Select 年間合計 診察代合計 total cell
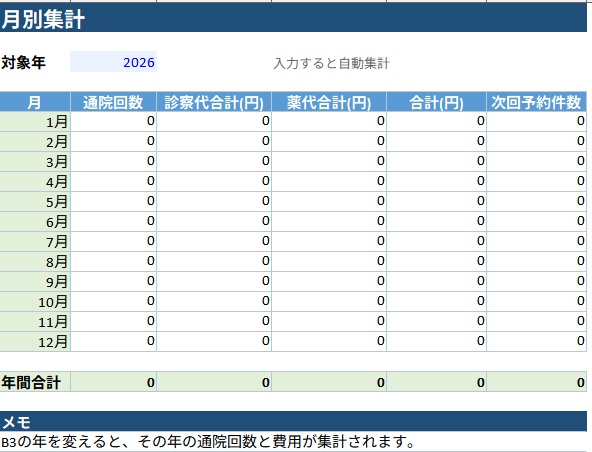The image size is (592, 452). coord(214,382)
